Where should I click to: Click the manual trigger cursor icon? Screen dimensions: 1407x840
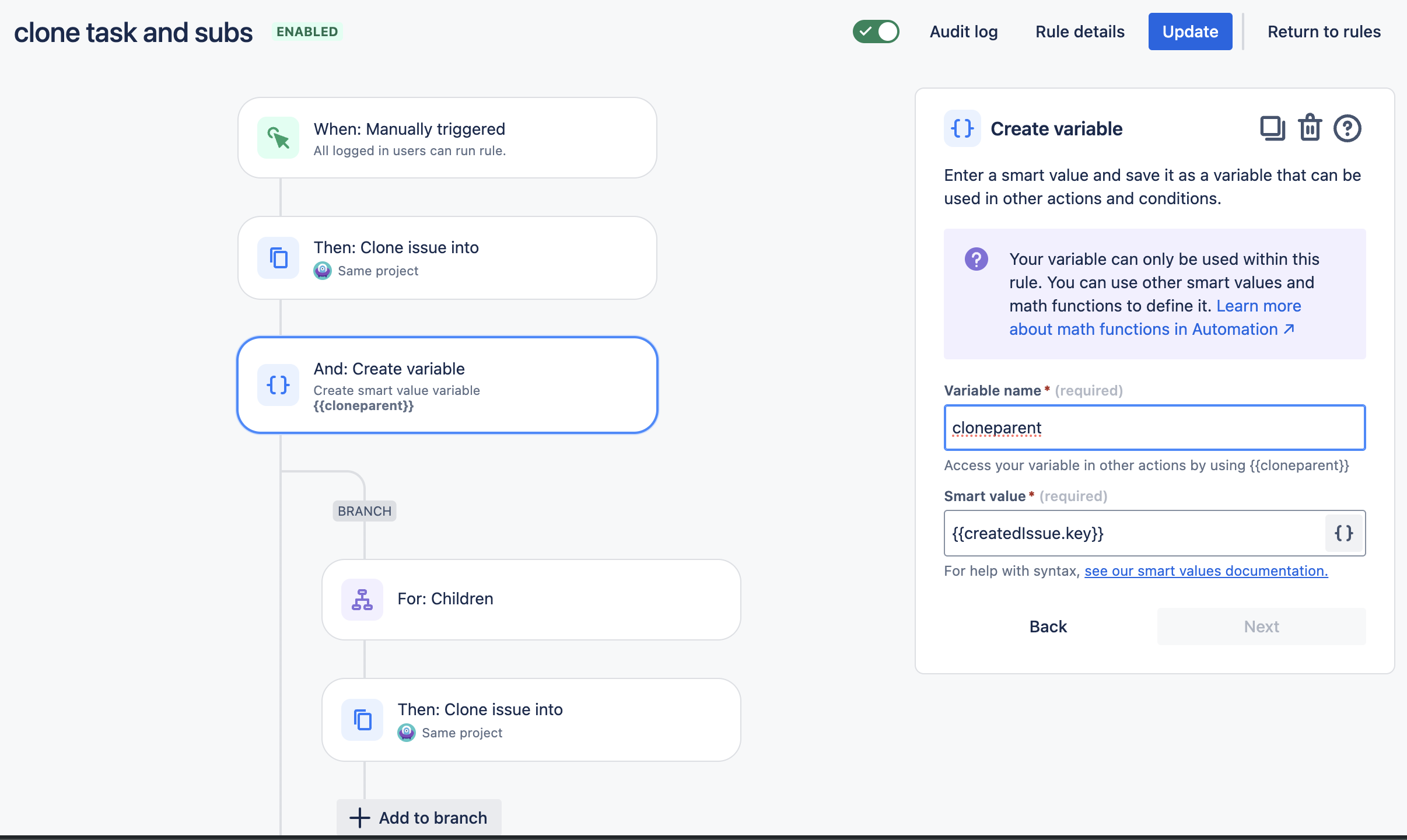point(278,138)
